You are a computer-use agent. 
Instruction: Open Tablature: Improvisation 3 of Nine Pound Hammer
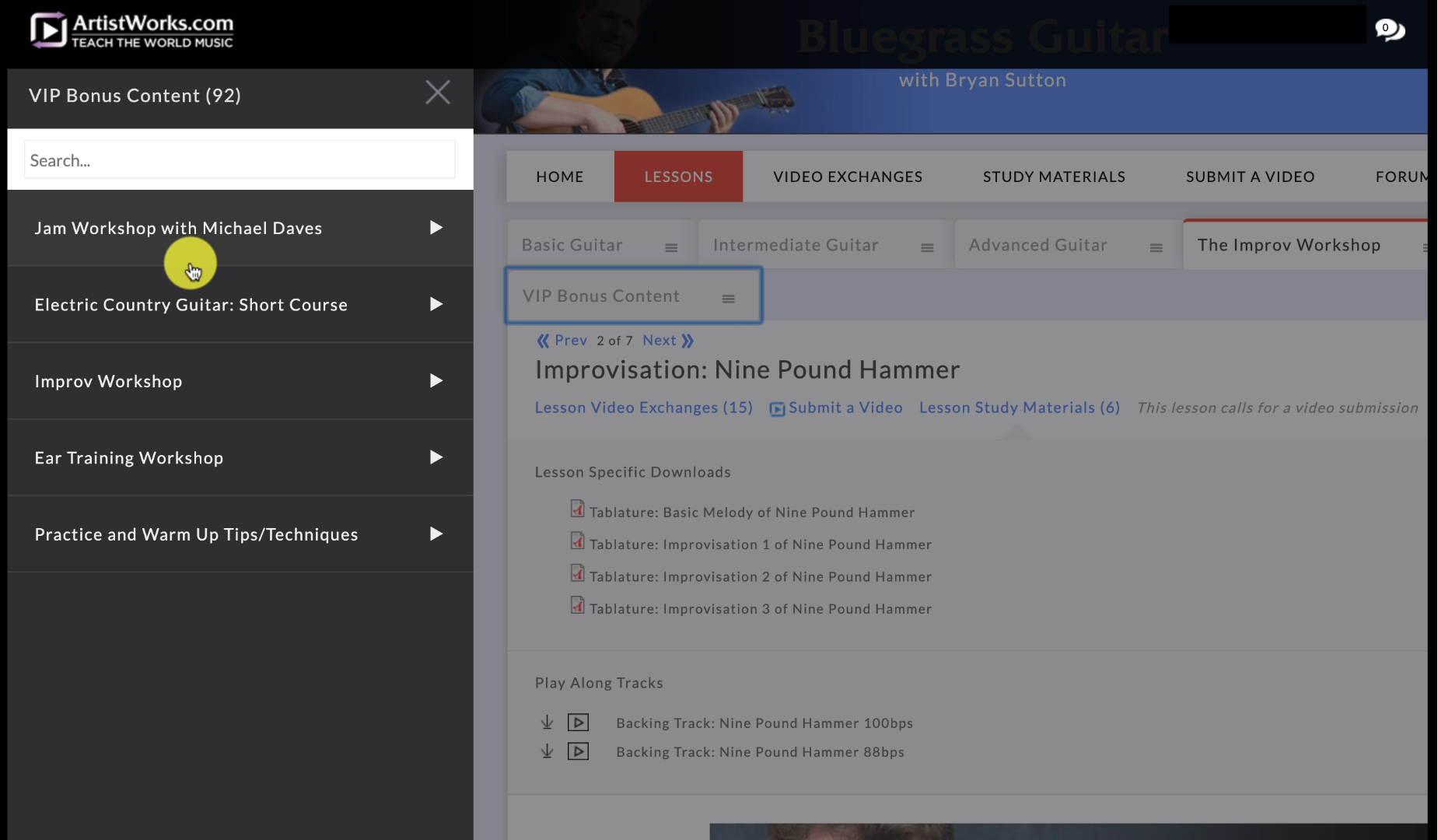(x=761, y=609)
